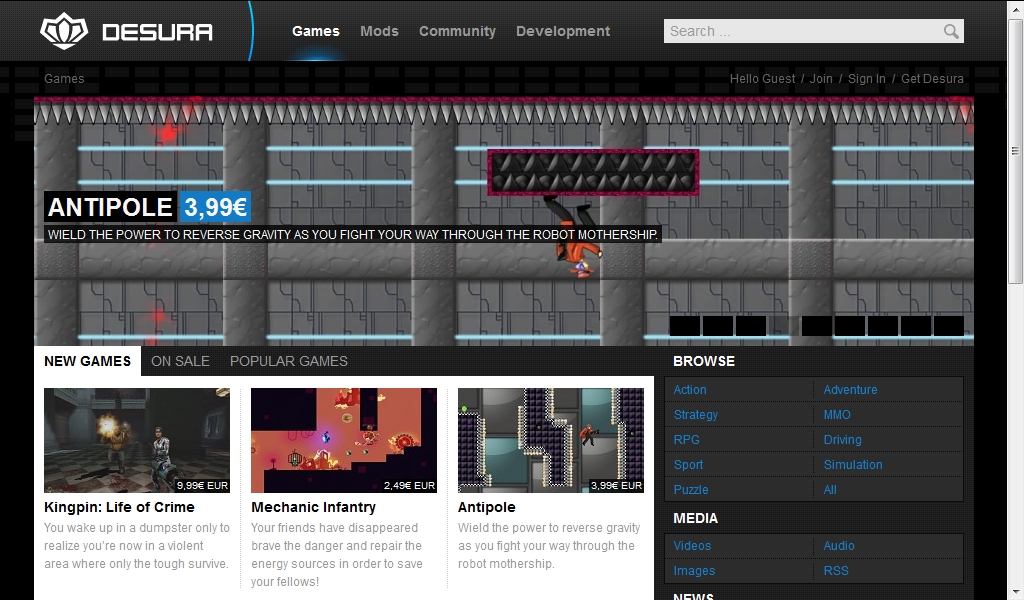Click the vertical scrollbar thumb
Viewport: 1024px width, 600px height.
[x=1016, y=151]
